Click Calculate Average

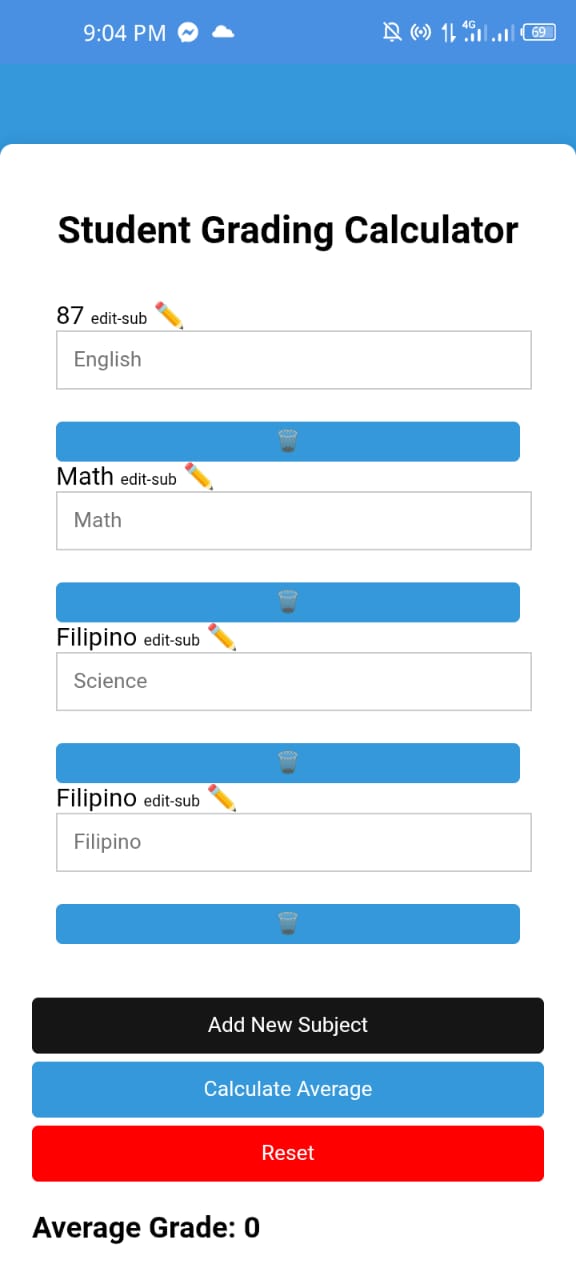[288, 1089]
